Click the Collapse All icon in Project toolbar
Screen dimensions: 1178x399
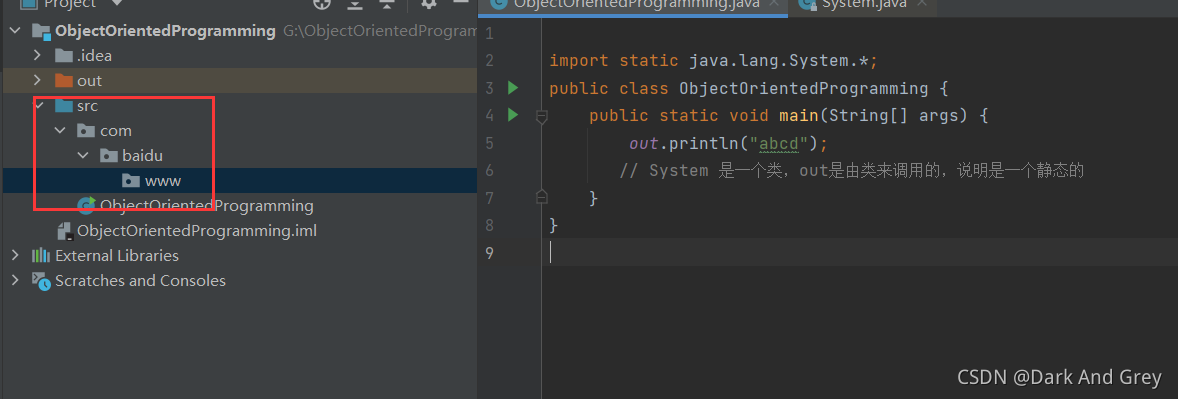(x=386, y=3)
